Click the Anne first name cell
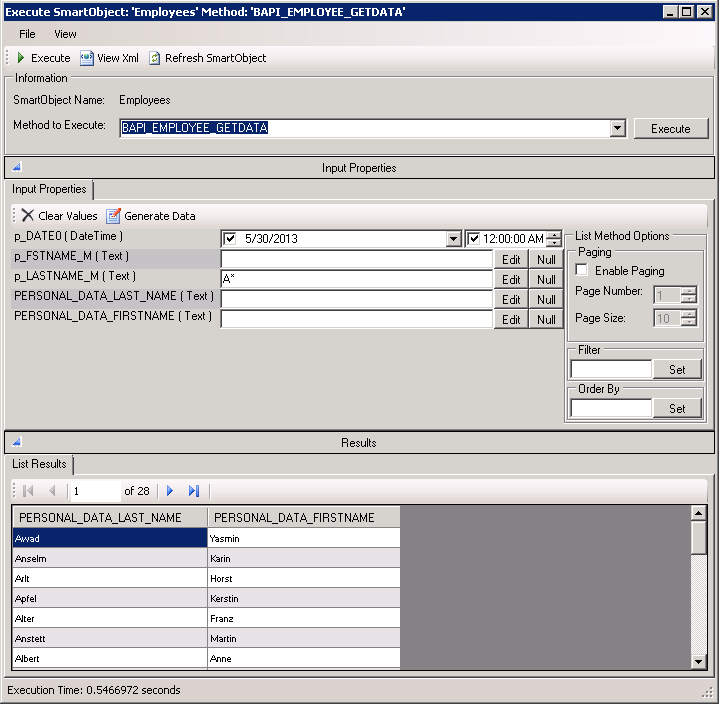Screen dimensions: 721x705 tap(304, 658)
